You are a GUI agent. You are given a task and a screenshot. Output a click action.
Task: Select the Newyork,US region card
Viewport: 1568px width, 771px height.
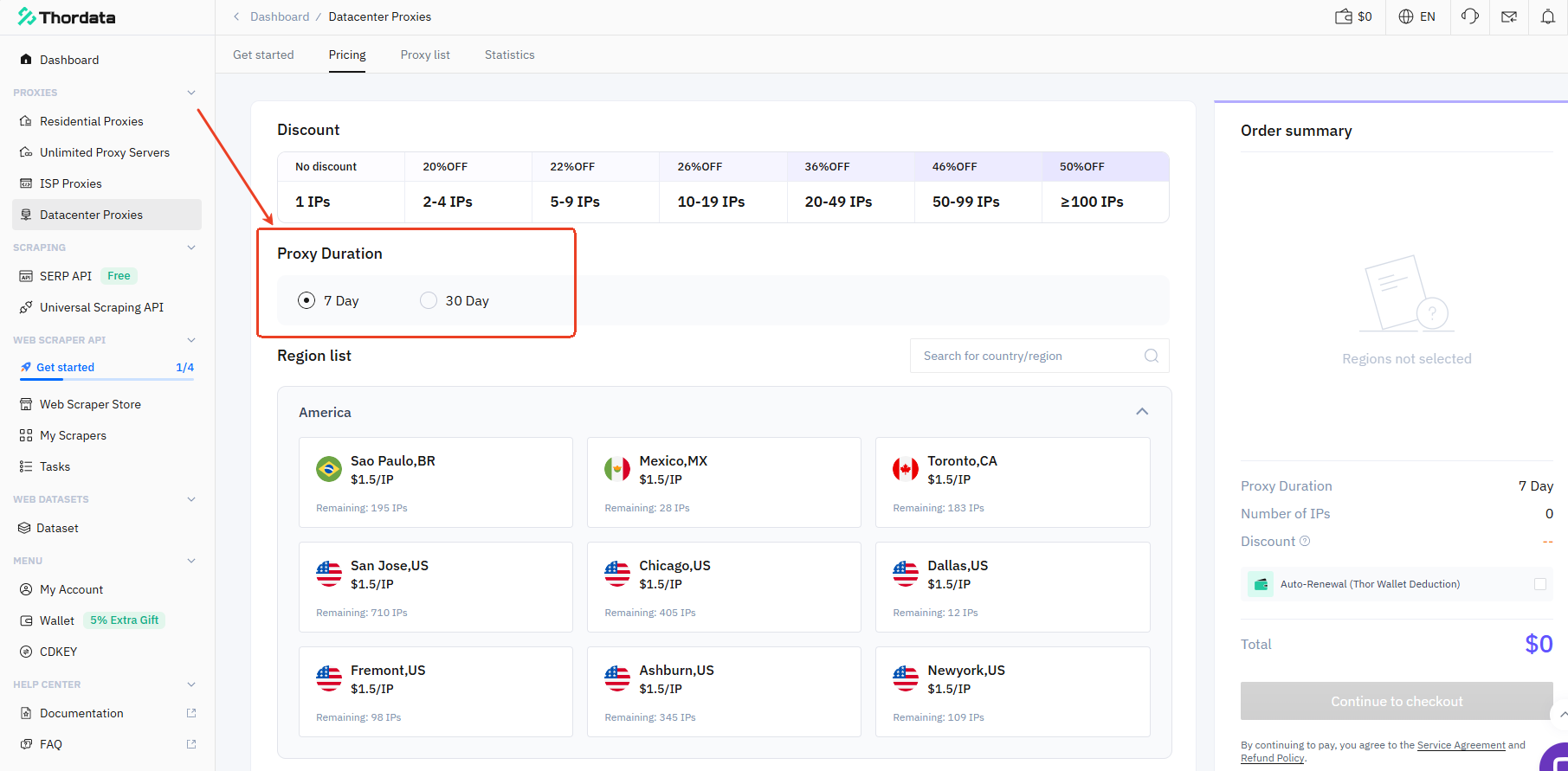1012,691
